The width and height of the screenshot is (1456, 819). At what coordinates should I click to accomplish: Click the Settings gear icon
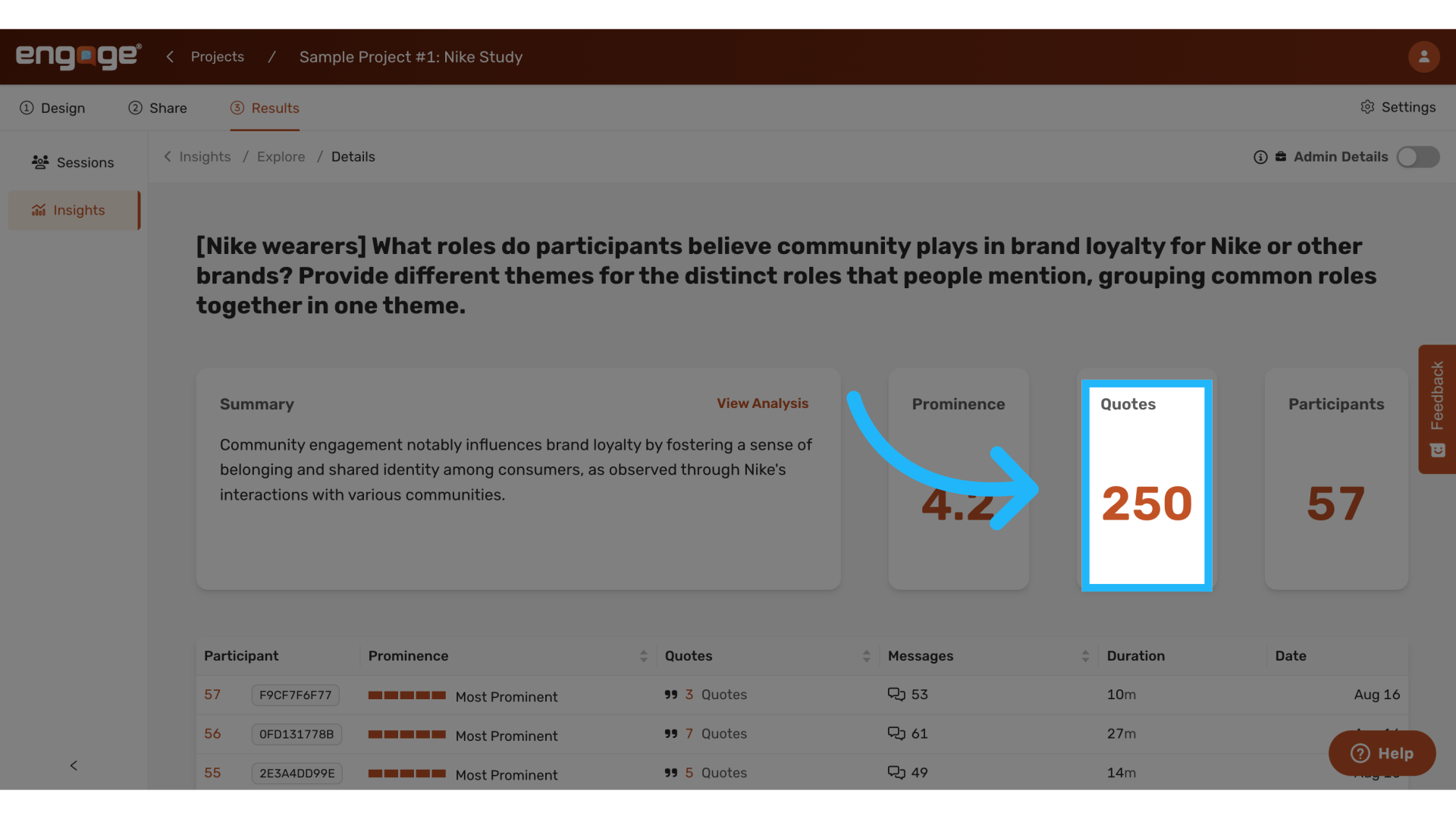[1367, 107]
